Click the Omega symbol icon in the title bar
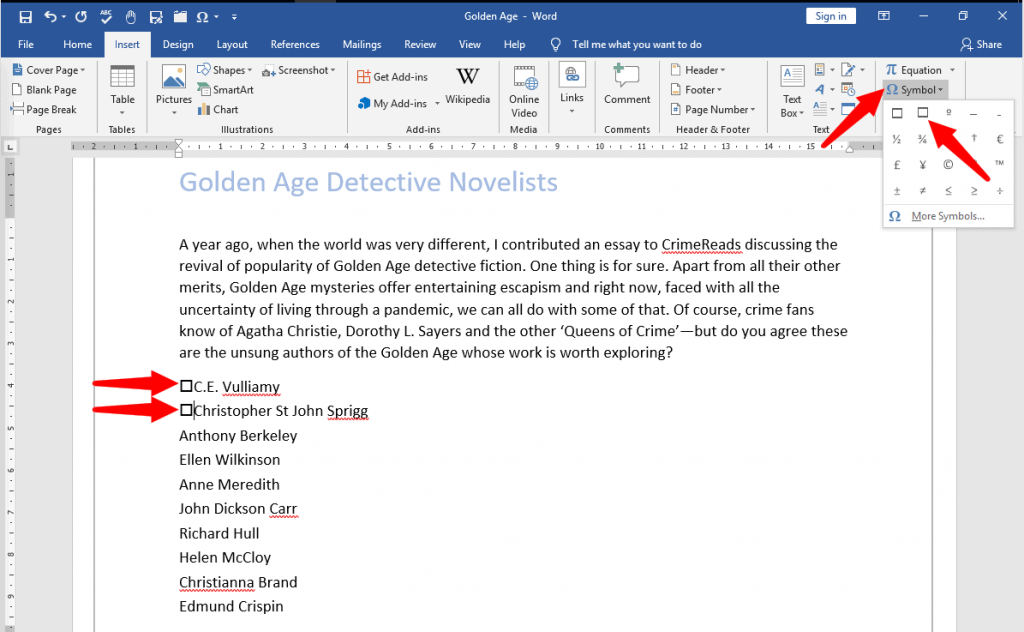 [202, 17]
